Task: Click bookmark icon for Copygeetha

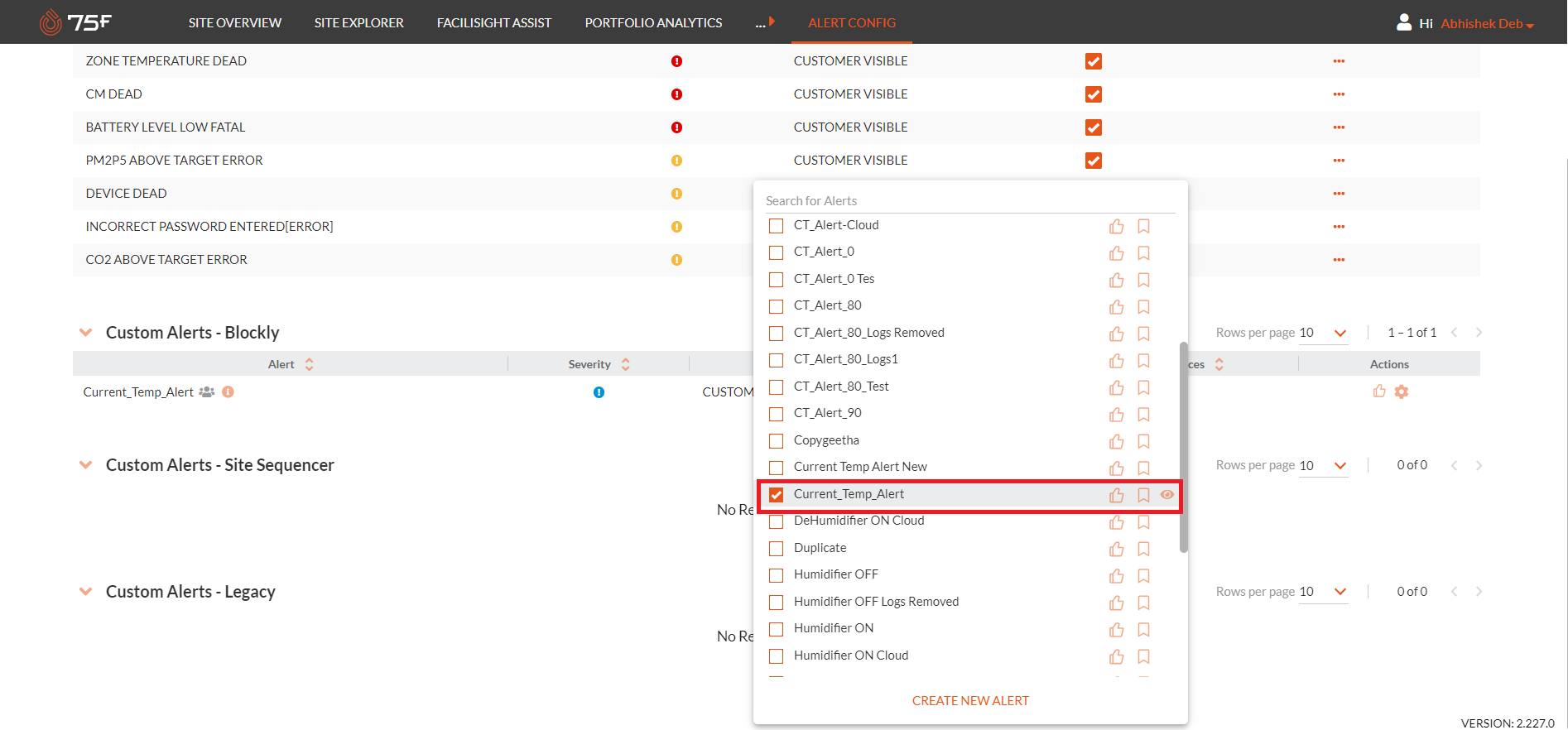Action: pyautogui.click(x=1143, y=441)
